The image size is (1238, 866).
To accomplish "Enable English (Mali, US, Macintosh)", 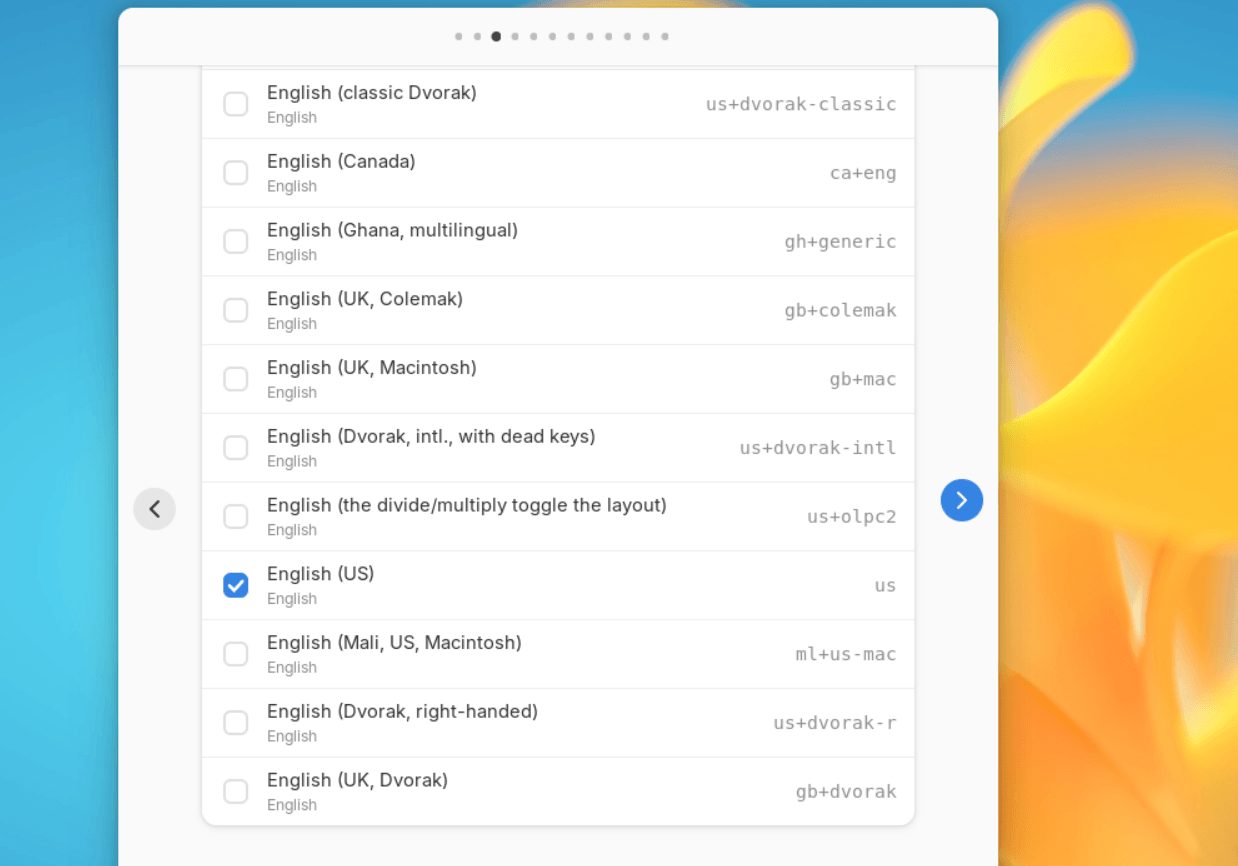I will point(236,654).
